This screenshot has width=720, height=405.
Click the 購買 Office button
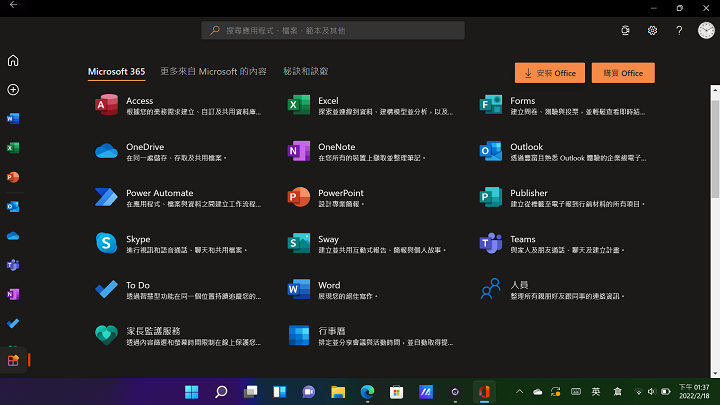point(623,73)
